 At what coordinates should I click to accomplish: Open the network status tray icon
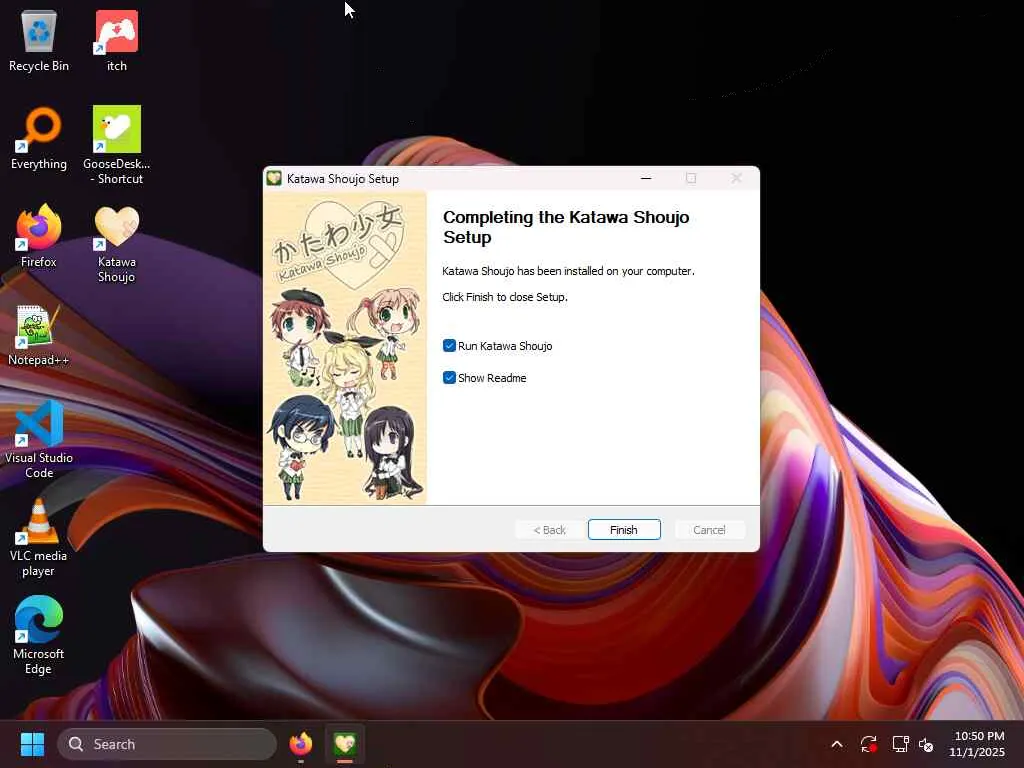point(901,744)
